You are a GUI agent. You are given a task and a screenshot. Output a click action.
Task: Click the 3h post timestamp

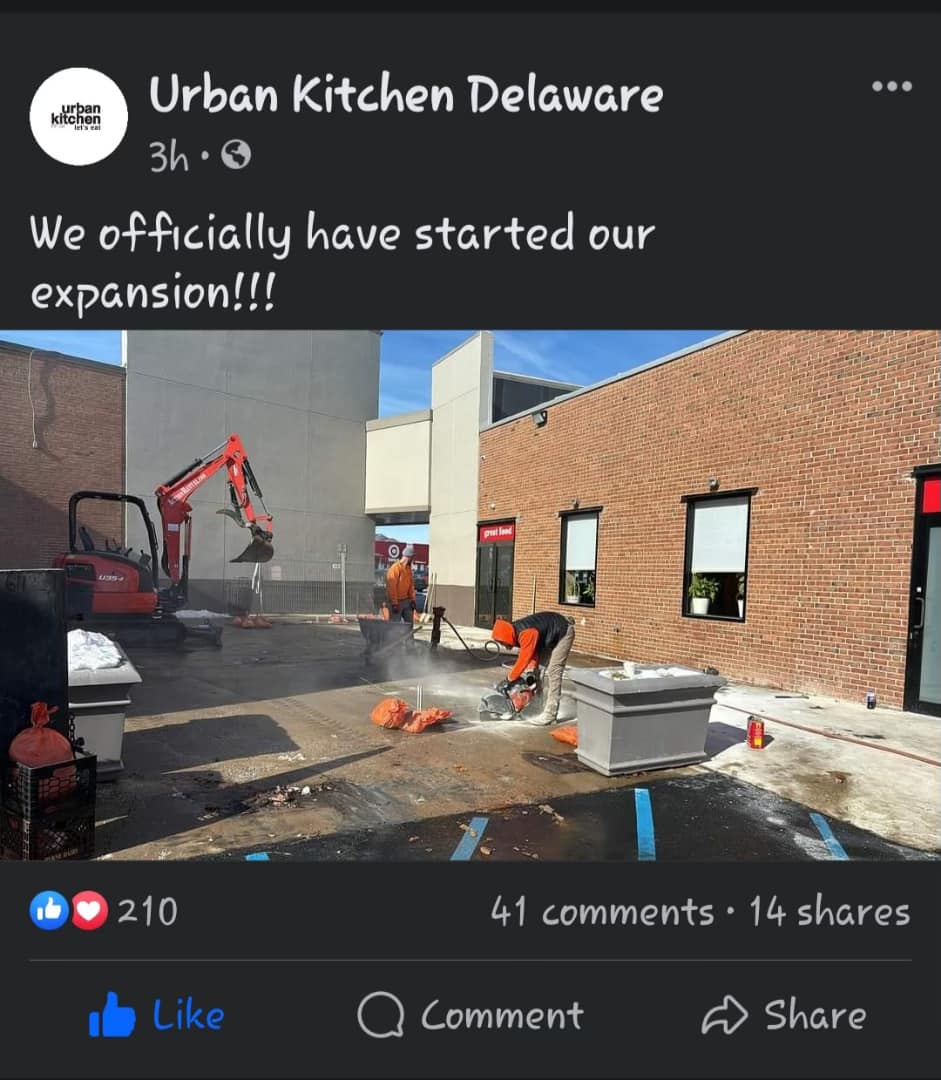coord(169,156)
